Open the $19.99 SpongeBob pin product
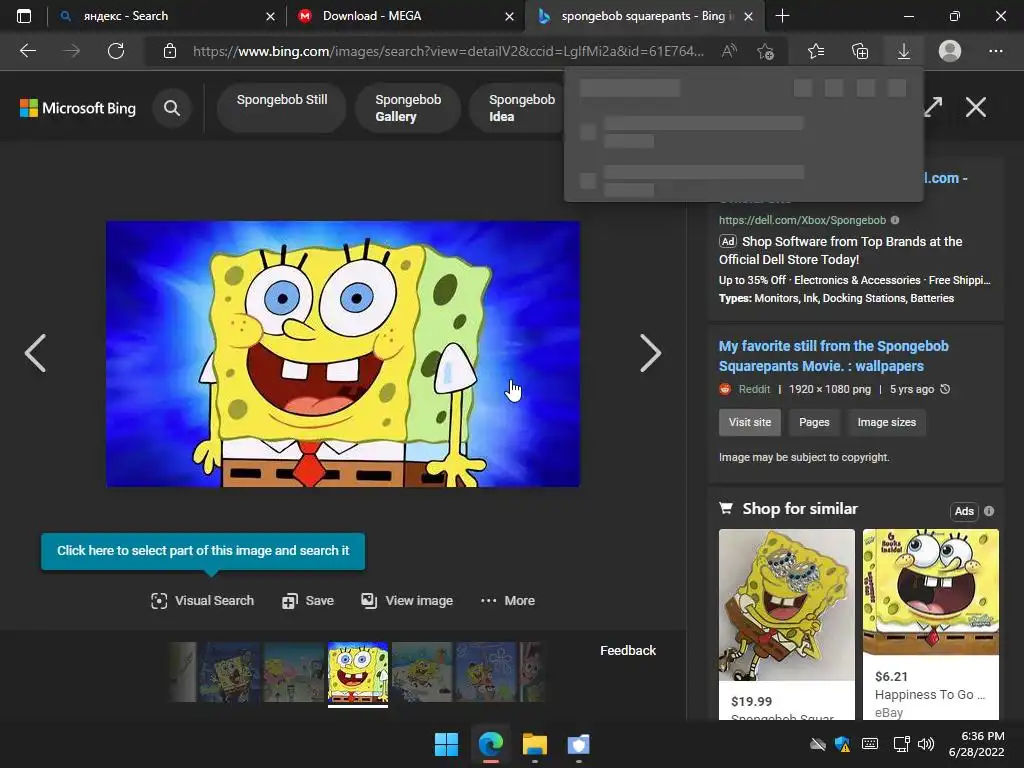The width and height of the screenshot is (1024, 768). pos(786,624)
